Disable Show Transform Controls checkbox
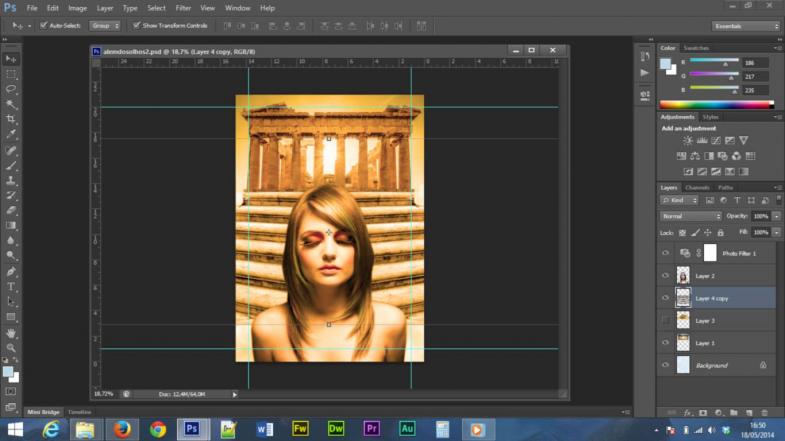The image size is (785, 441). coord(137,25)
